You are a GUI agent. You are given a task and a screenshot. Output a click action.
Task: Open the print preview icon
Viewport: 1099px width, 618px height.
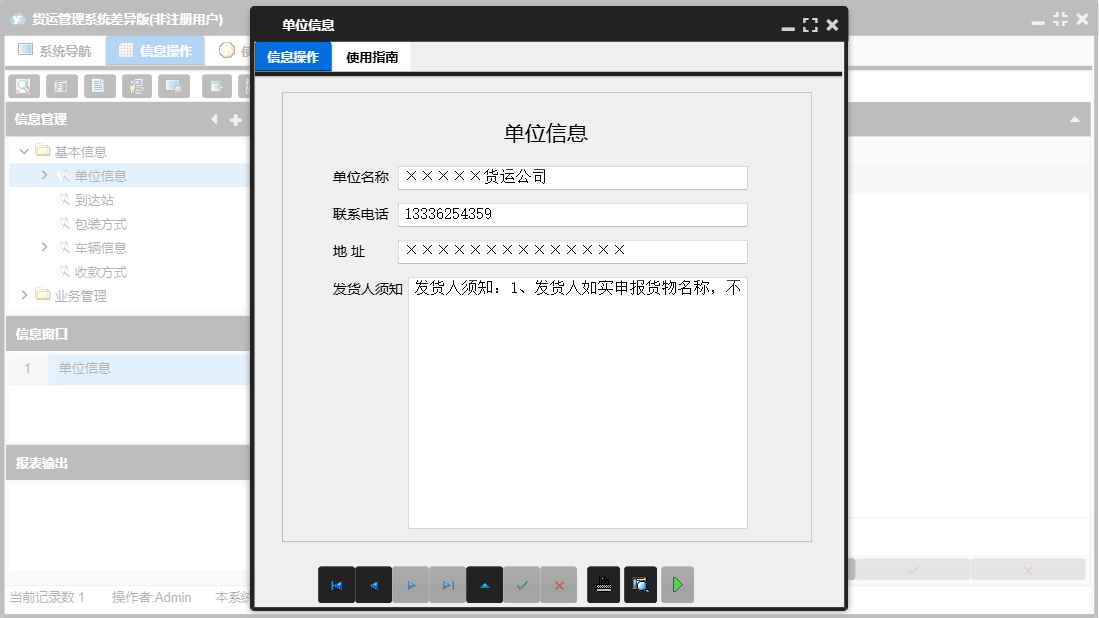[x=641, y=584]
